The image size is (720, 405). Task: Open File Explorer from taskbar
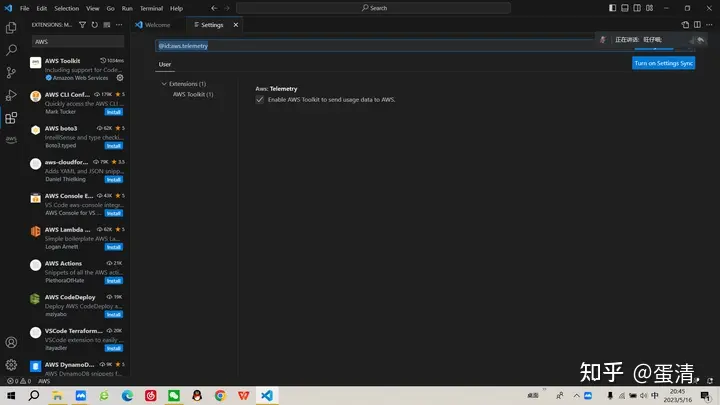click(x=57, y=395)
